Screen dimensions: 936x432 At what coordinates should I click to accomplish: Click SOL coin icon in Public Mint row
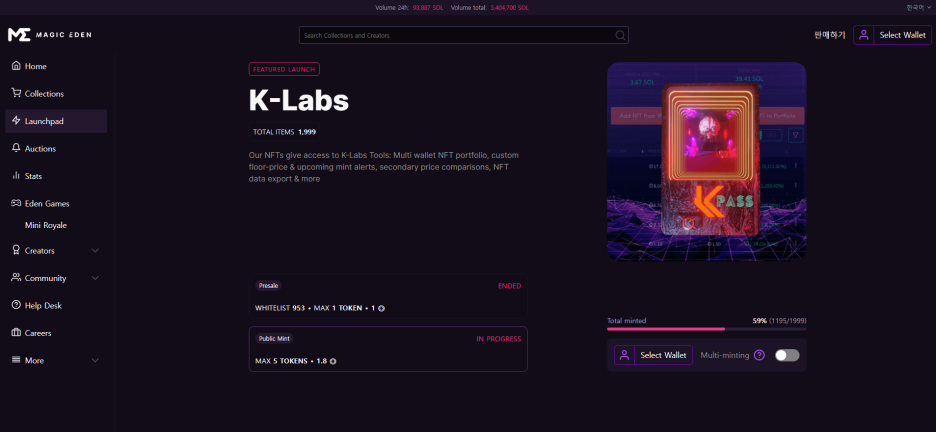[333, 361]
